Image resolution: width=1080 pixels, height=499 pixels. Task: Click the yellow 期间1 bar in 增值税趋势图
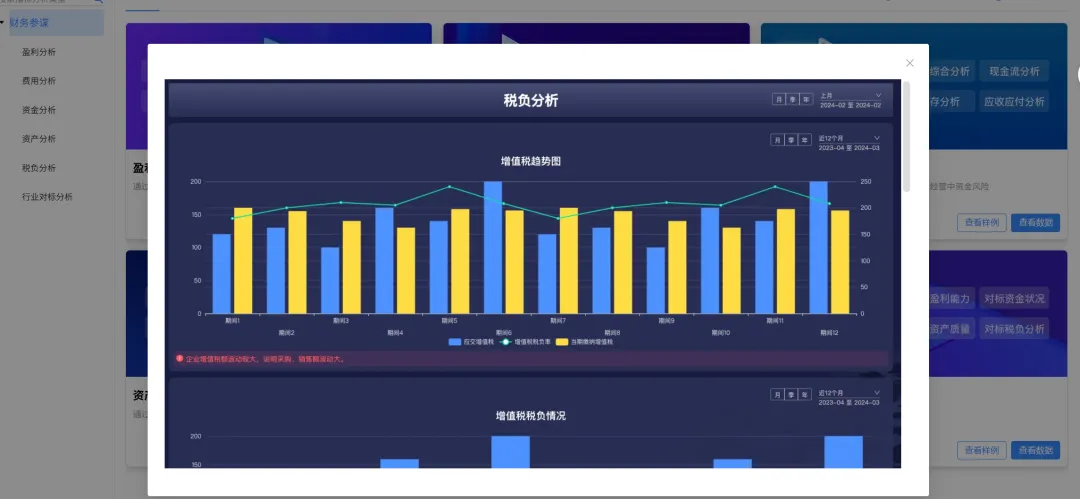pyautogui.click(x=243, y=261)
